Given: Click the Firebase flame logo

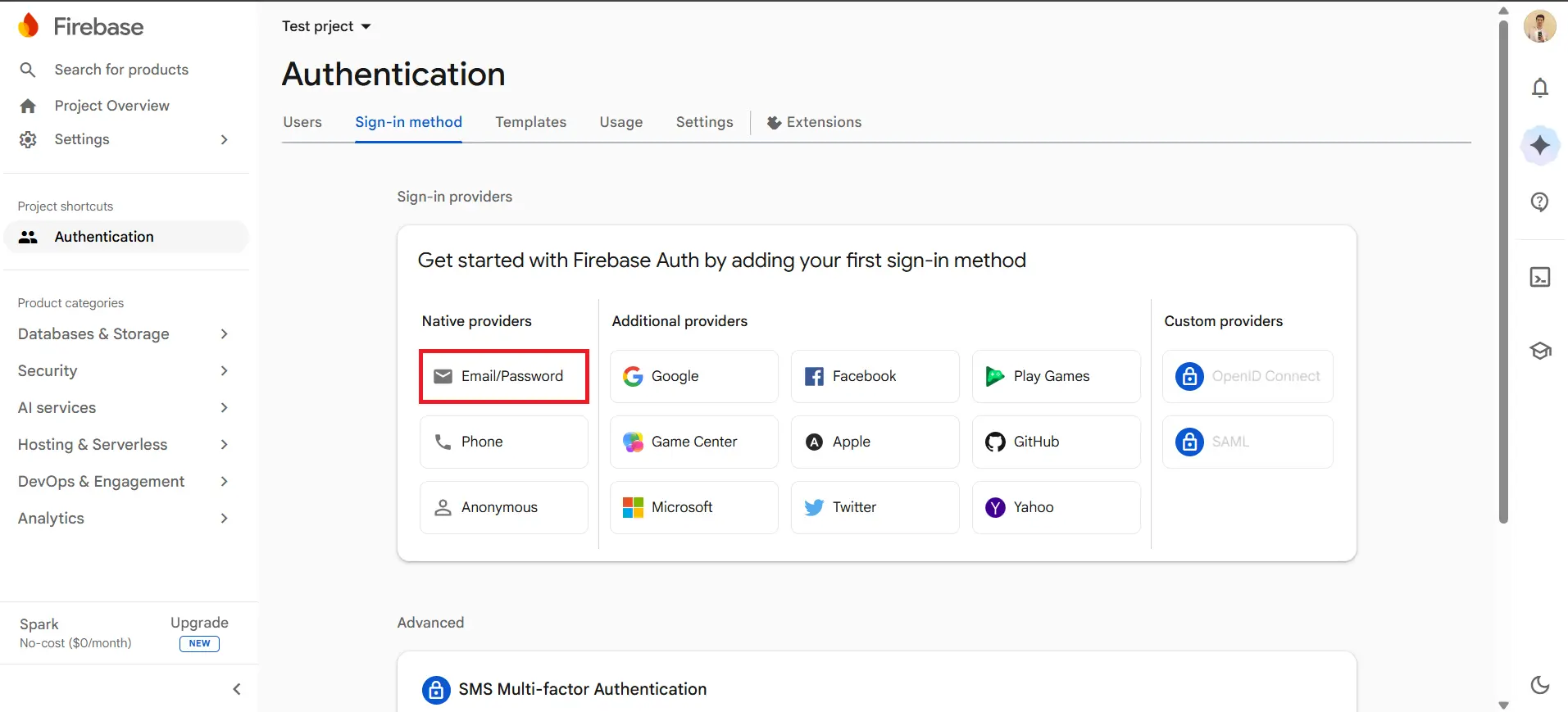Looking at the screenshot, I should (x=28, y=26).
